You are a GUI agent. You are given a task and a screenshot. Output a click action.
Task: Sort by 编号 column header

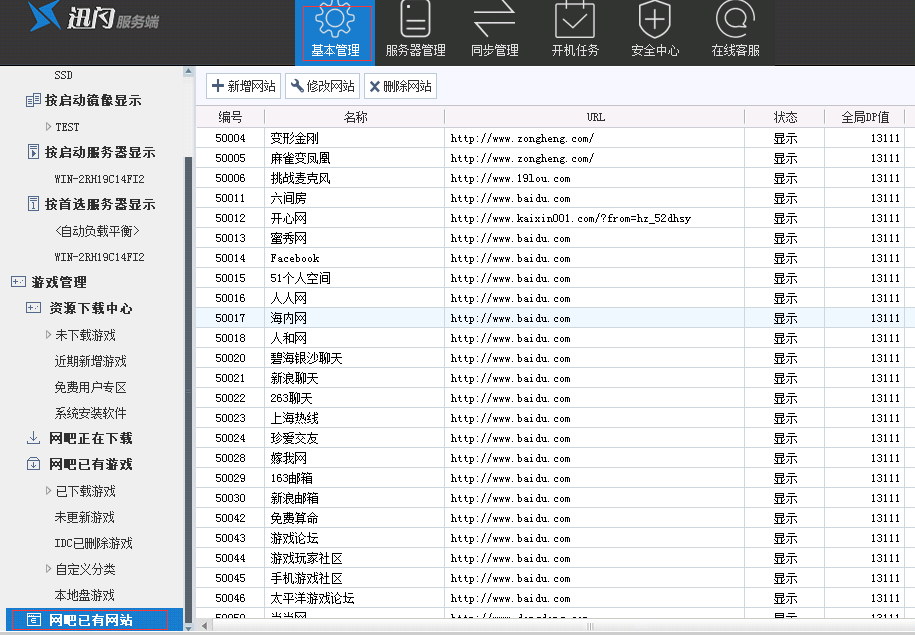[230, 117]
